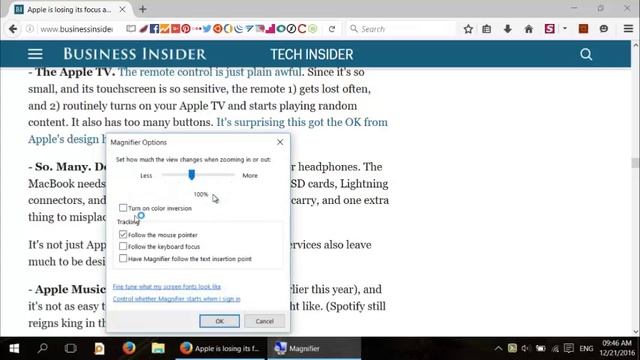Open Business Insider site search magnifier
640x360 pixels.
[x=586, y=54]
